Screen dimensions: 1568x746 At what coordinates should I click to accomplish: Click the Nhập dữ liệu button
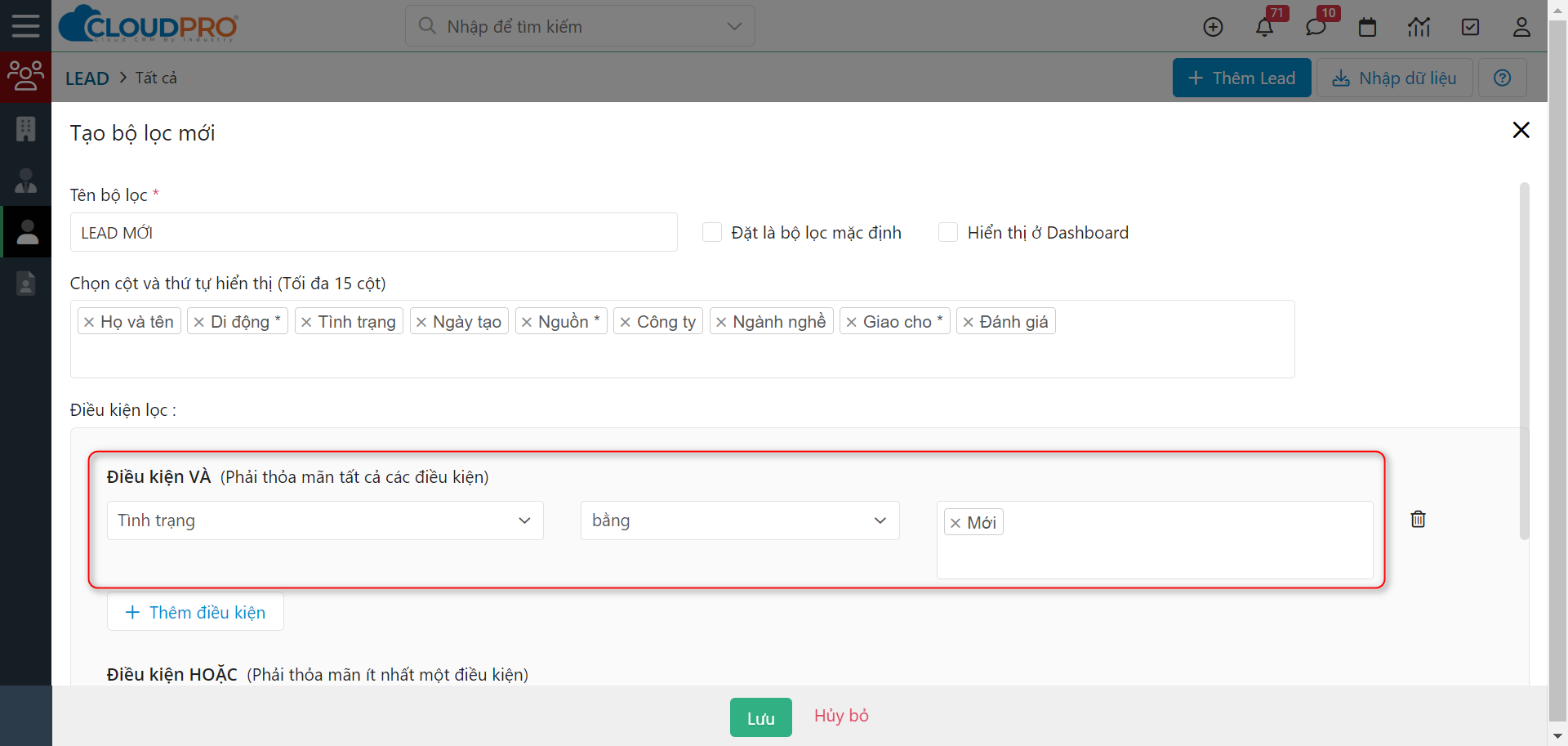pyautogui.click(x=1394, y=78)
